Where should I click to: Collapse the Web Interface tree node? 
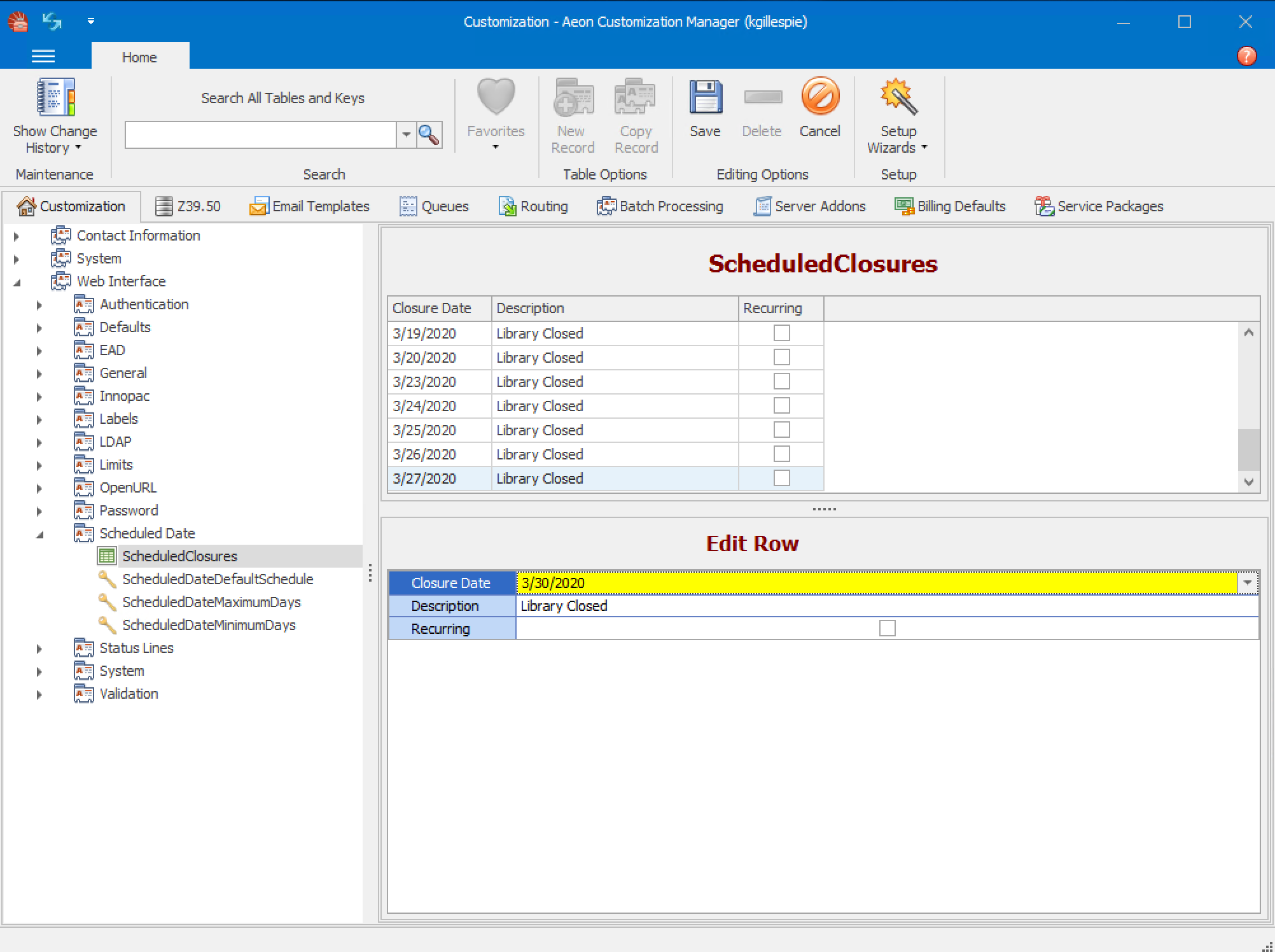click(x=18, y=281)
